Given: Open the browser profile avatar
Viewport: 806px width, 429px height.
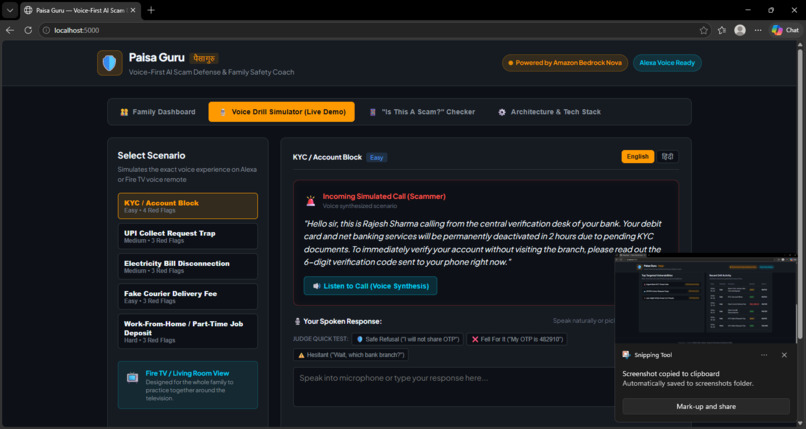Looking at the screenshot, I should [x=740, y=30].
